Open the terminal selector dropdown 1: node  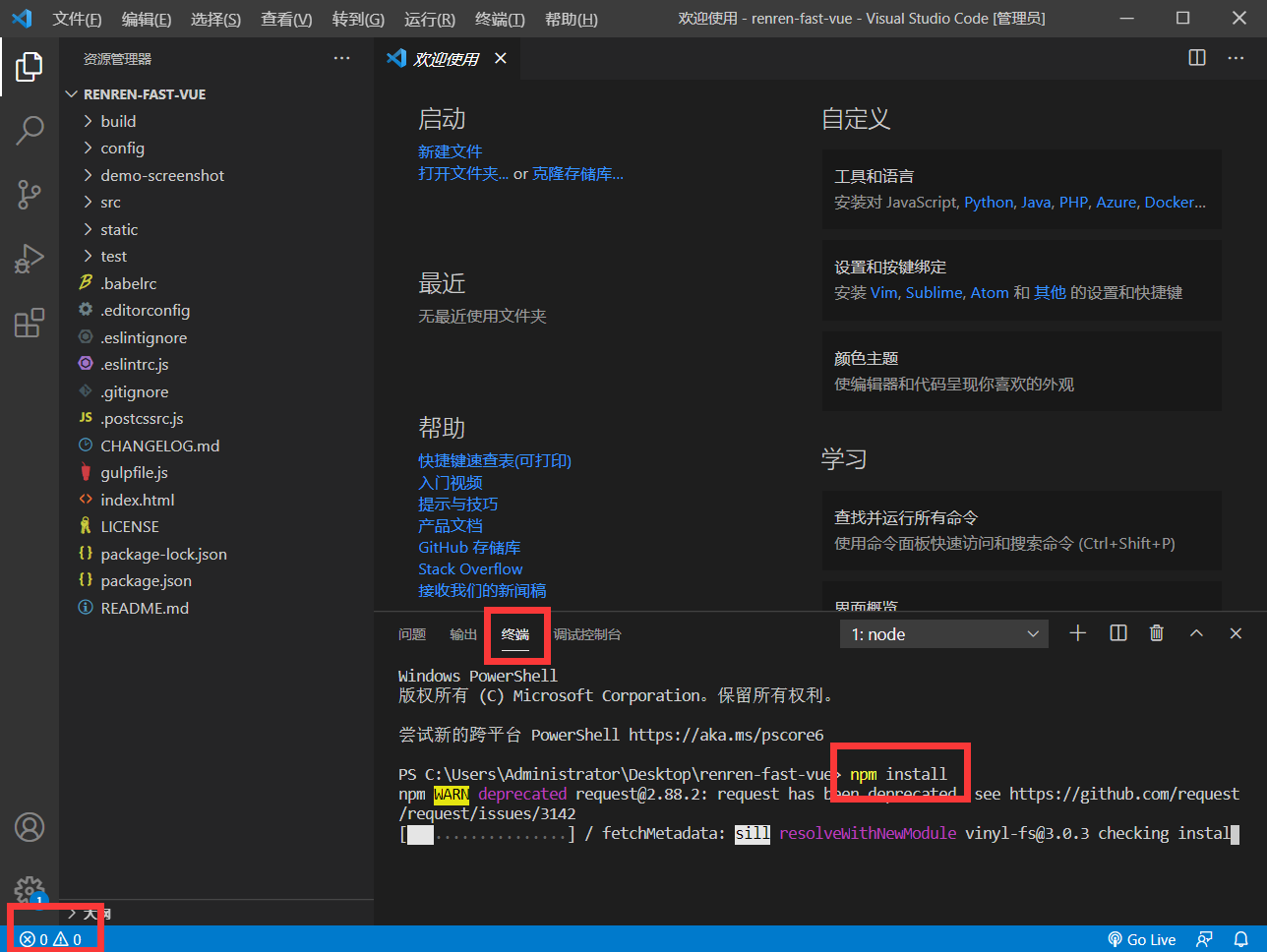click(944, 634)
